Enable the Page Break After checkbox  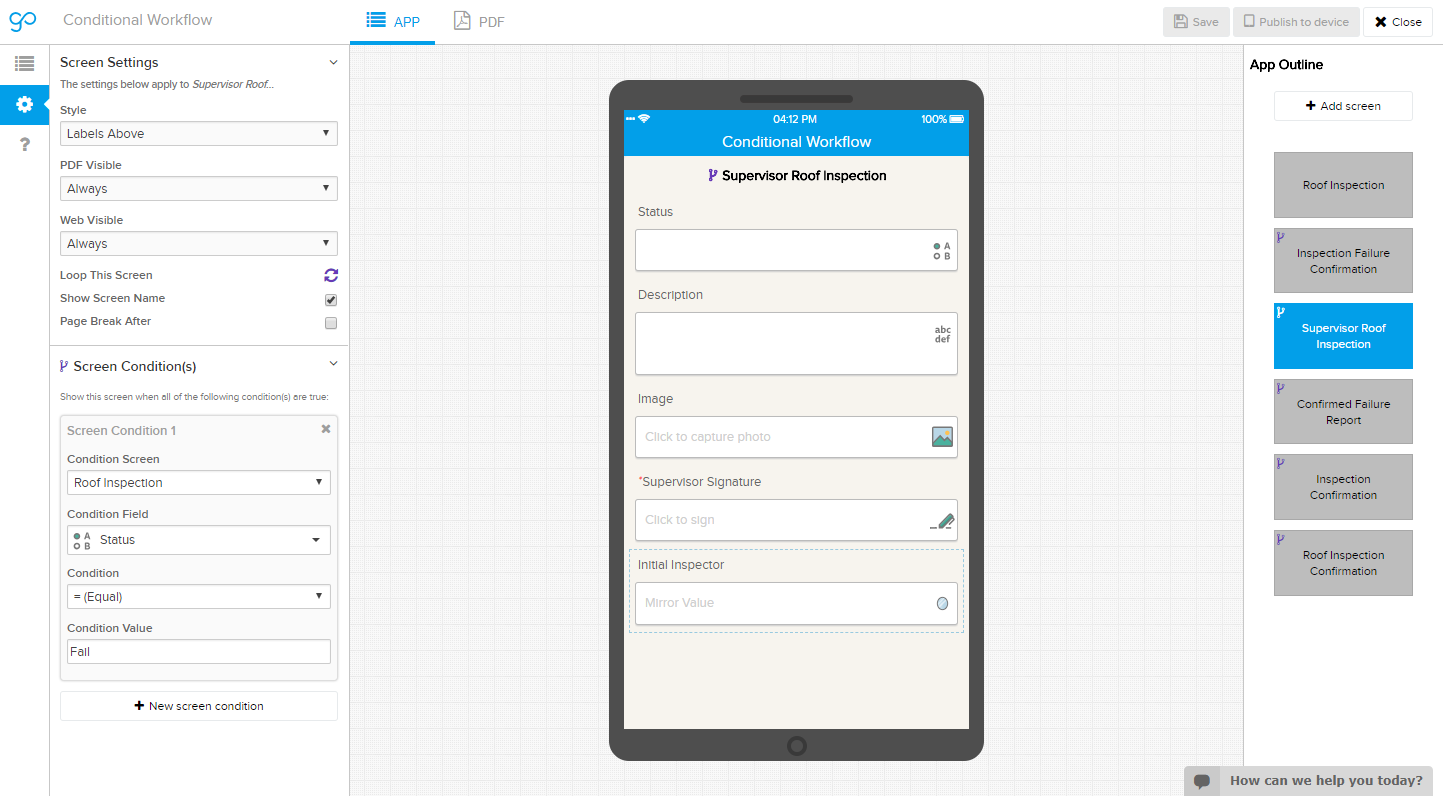point(331,322)
